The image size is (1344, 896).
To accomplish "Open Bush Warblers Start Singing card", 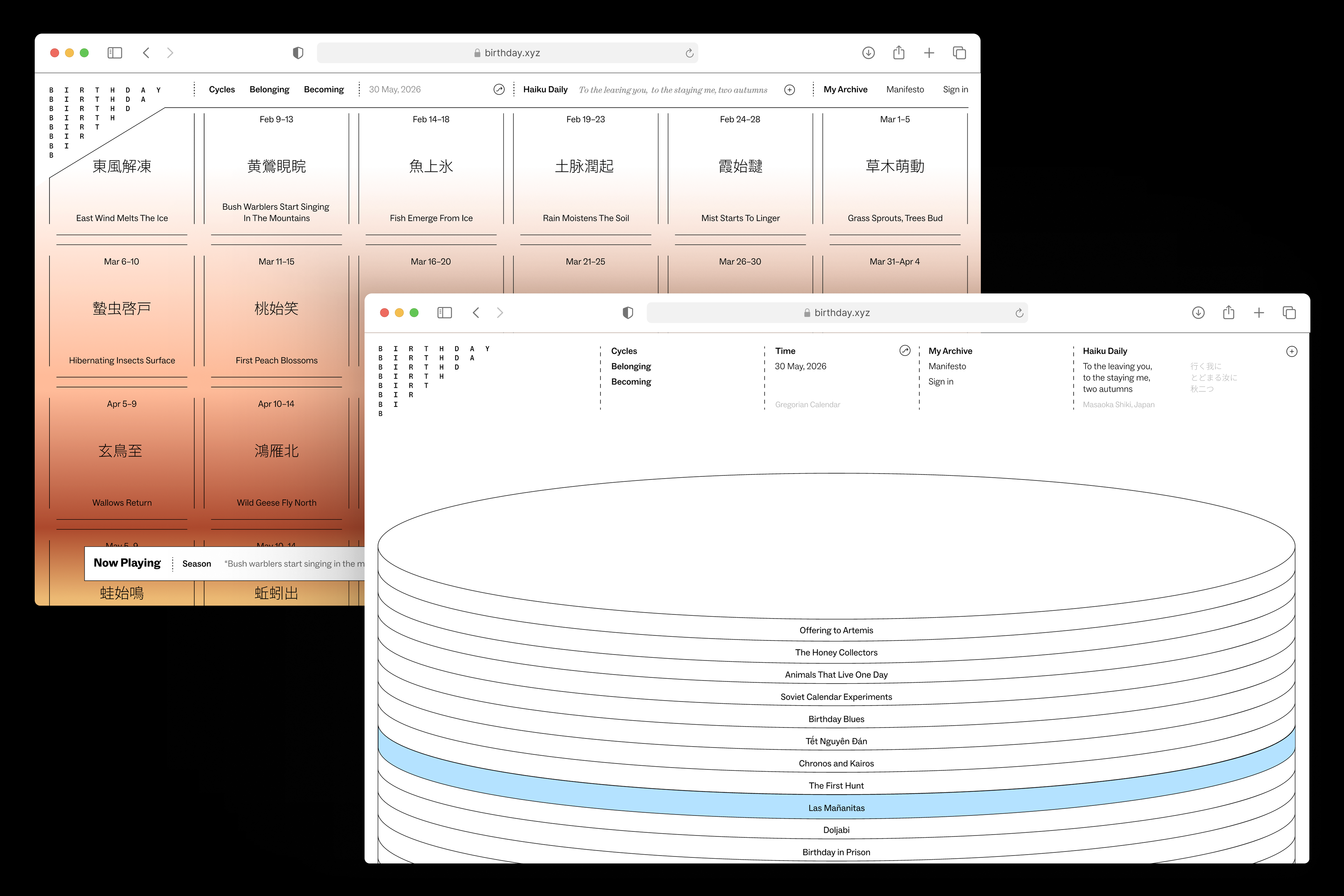I will pyautogui.click(x=277, y=169).
